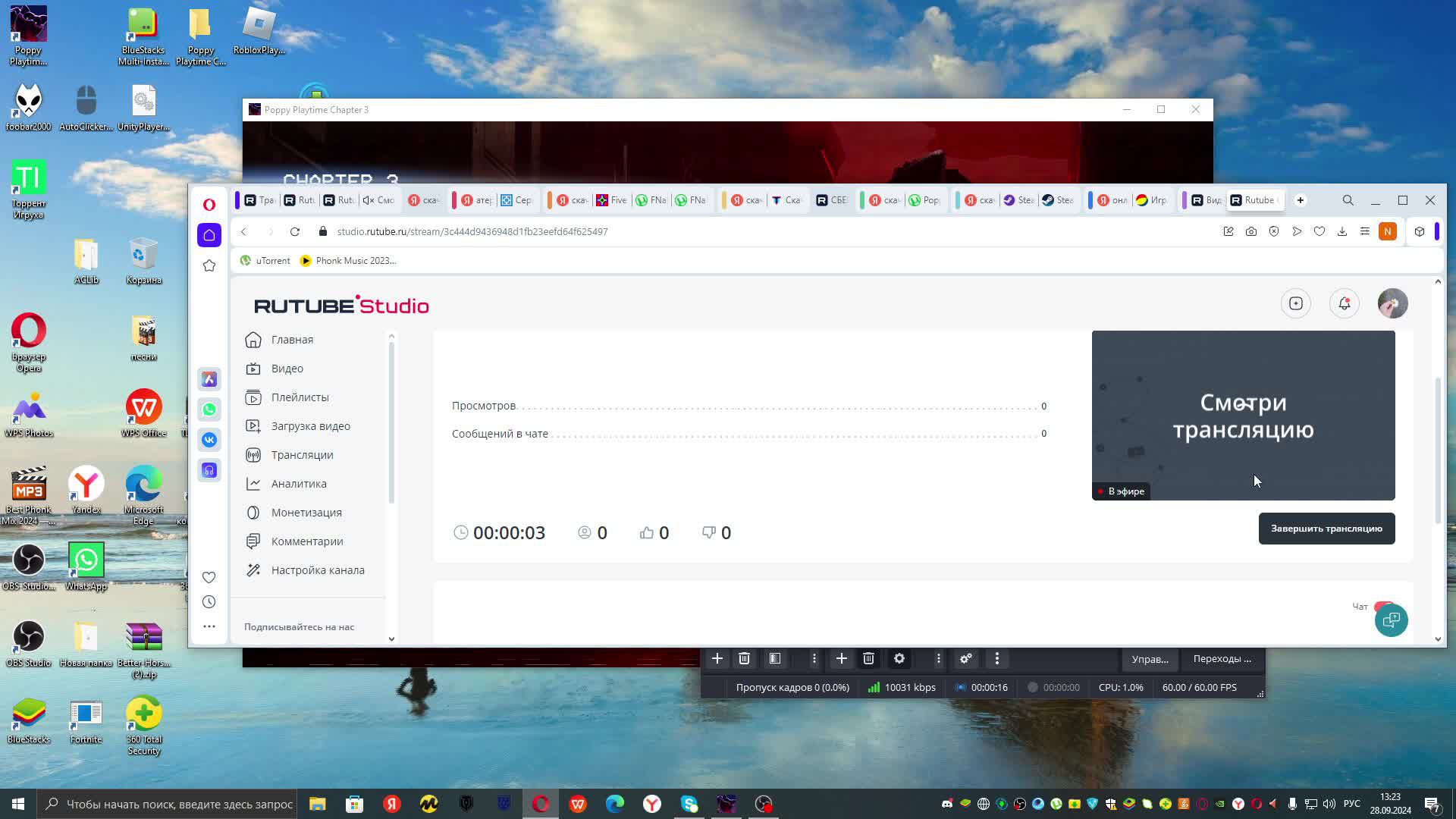
Task: Click the page scrollbar up arrow
Action: [x=1438, y=281]
